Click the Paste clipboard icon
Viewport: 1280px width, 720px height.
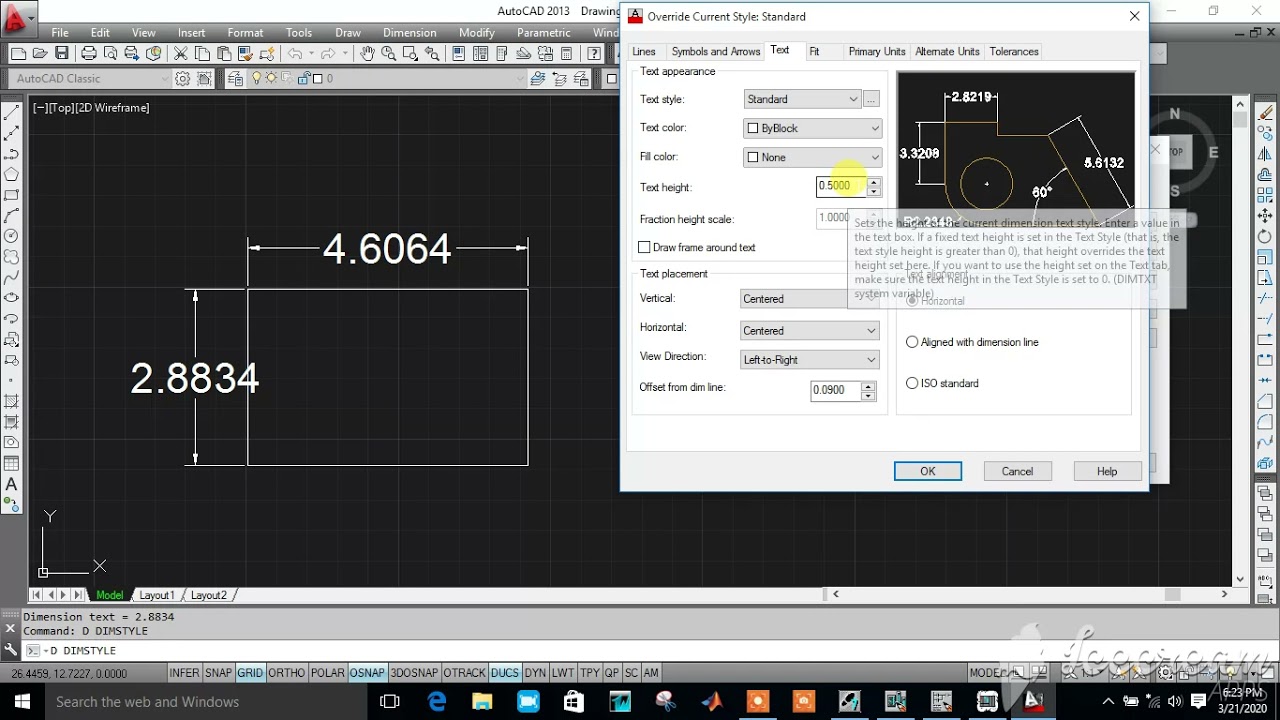coord(224,53)
